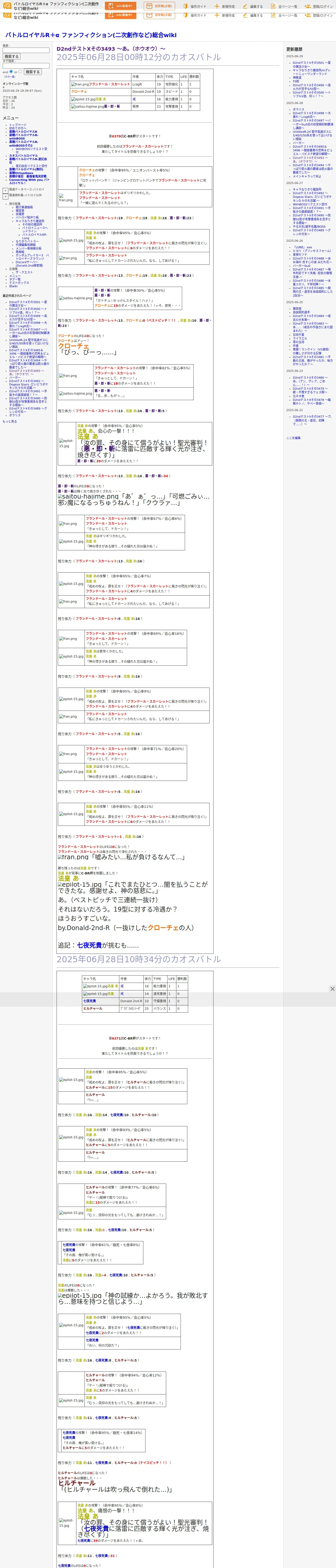Click 検索する button under keyword search box
The image size is (336, 1568).
click(x=11, y=57)
